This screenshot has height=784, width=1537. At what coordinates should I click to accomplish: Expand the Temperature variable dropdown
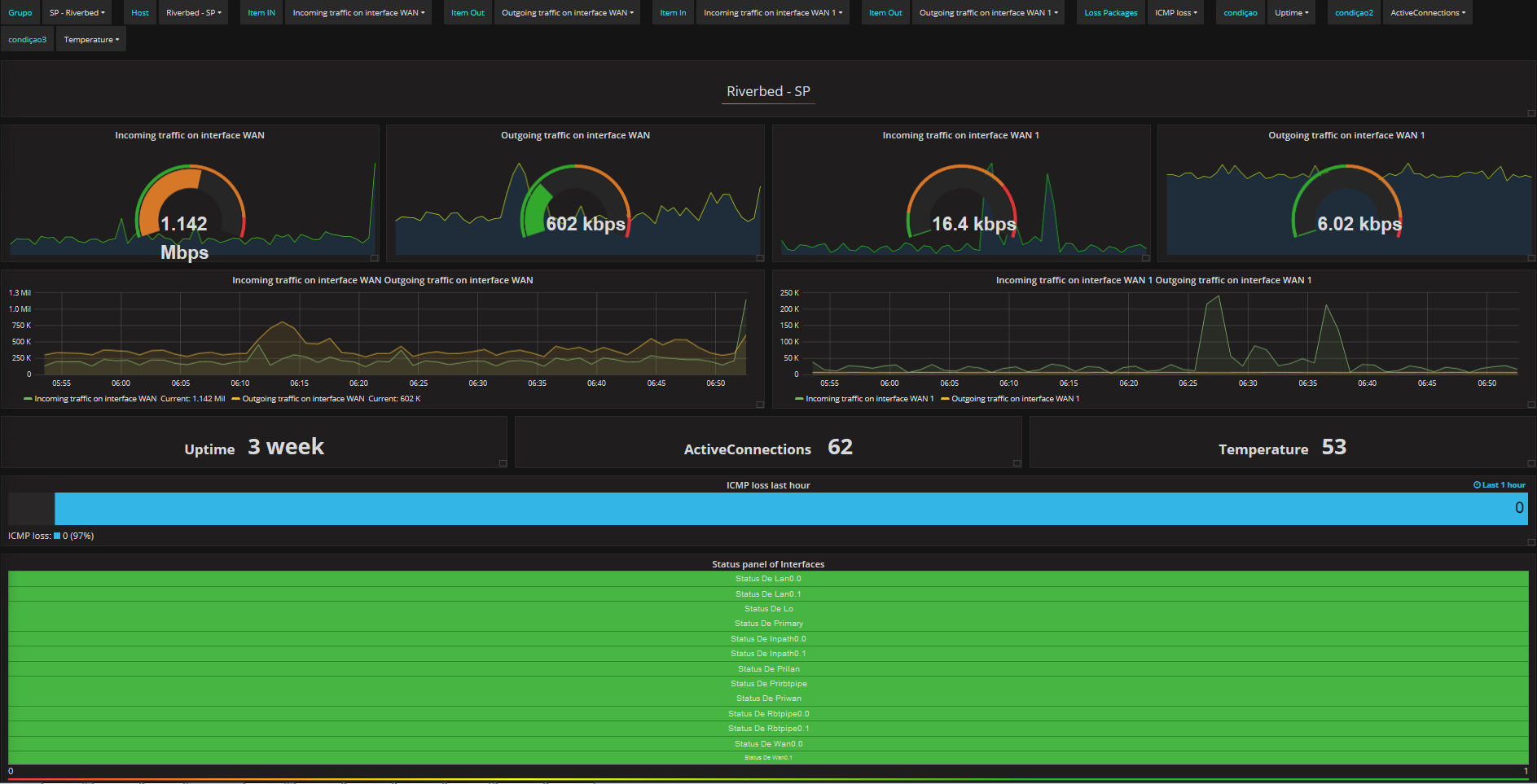click(x=91, y=40)
